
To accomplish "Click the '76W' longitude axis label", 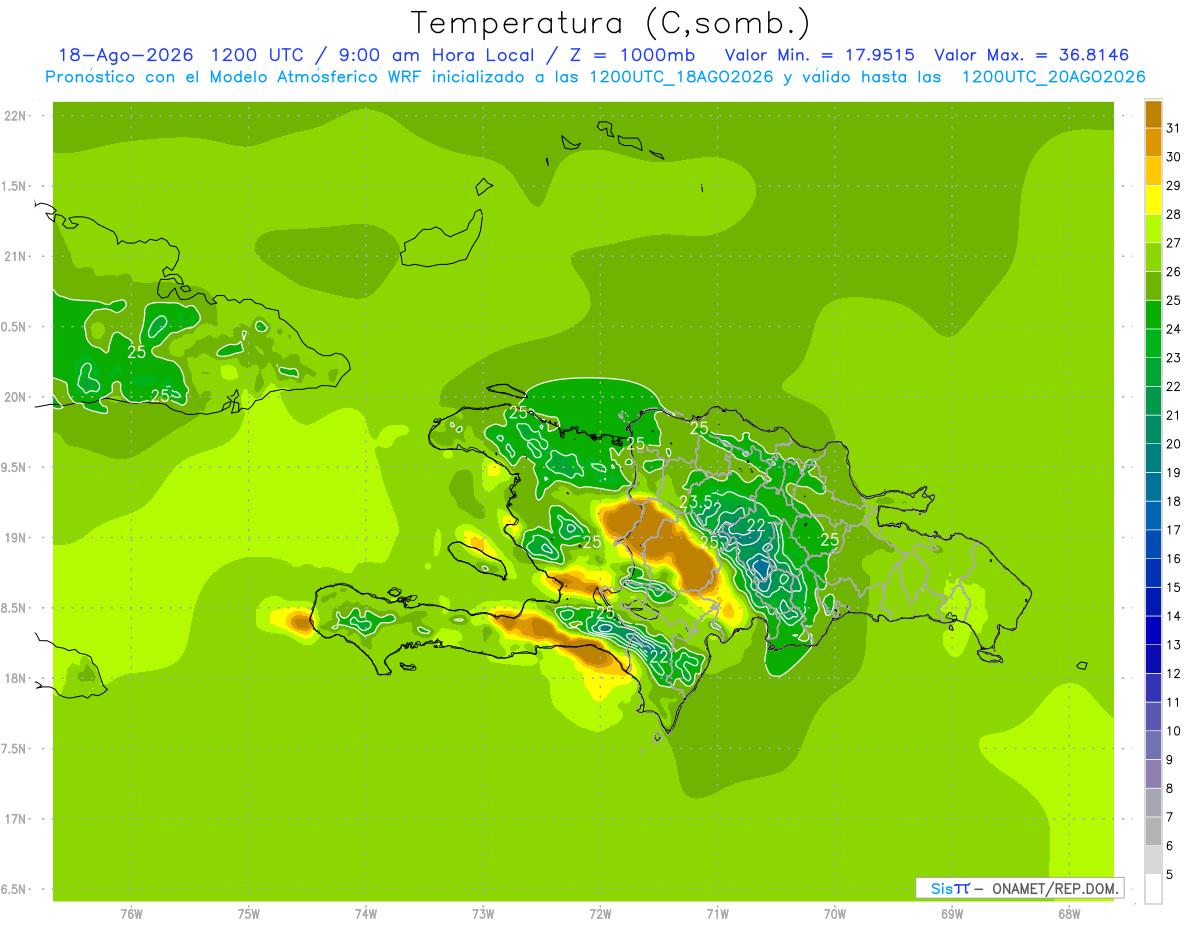I will point(131,914).
